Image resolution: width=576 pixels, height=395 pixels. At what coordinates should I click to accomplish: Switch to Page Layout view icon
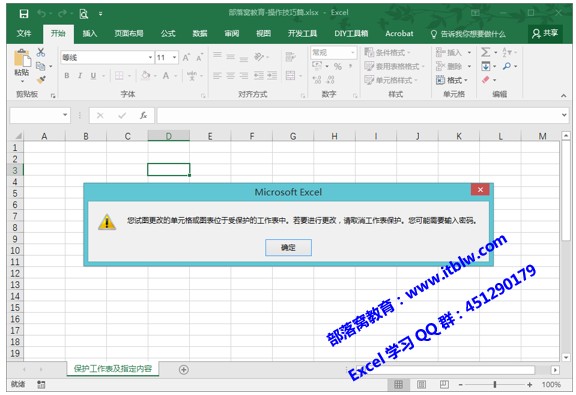(421, 385)
